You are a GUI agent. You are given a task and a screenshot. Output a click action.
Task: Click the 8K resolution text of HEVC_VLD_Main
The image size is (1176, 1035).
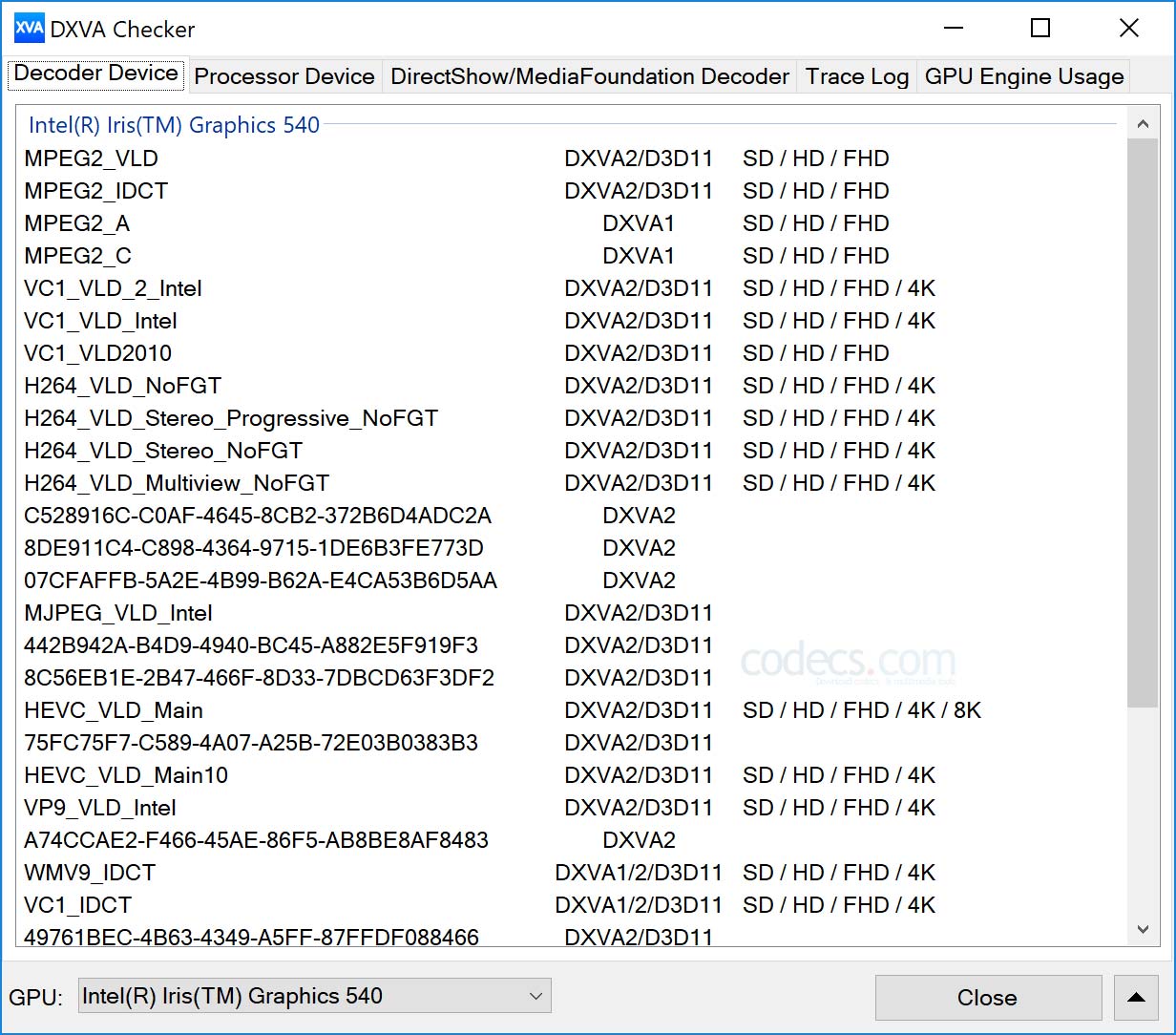click(x=967, y=710)
